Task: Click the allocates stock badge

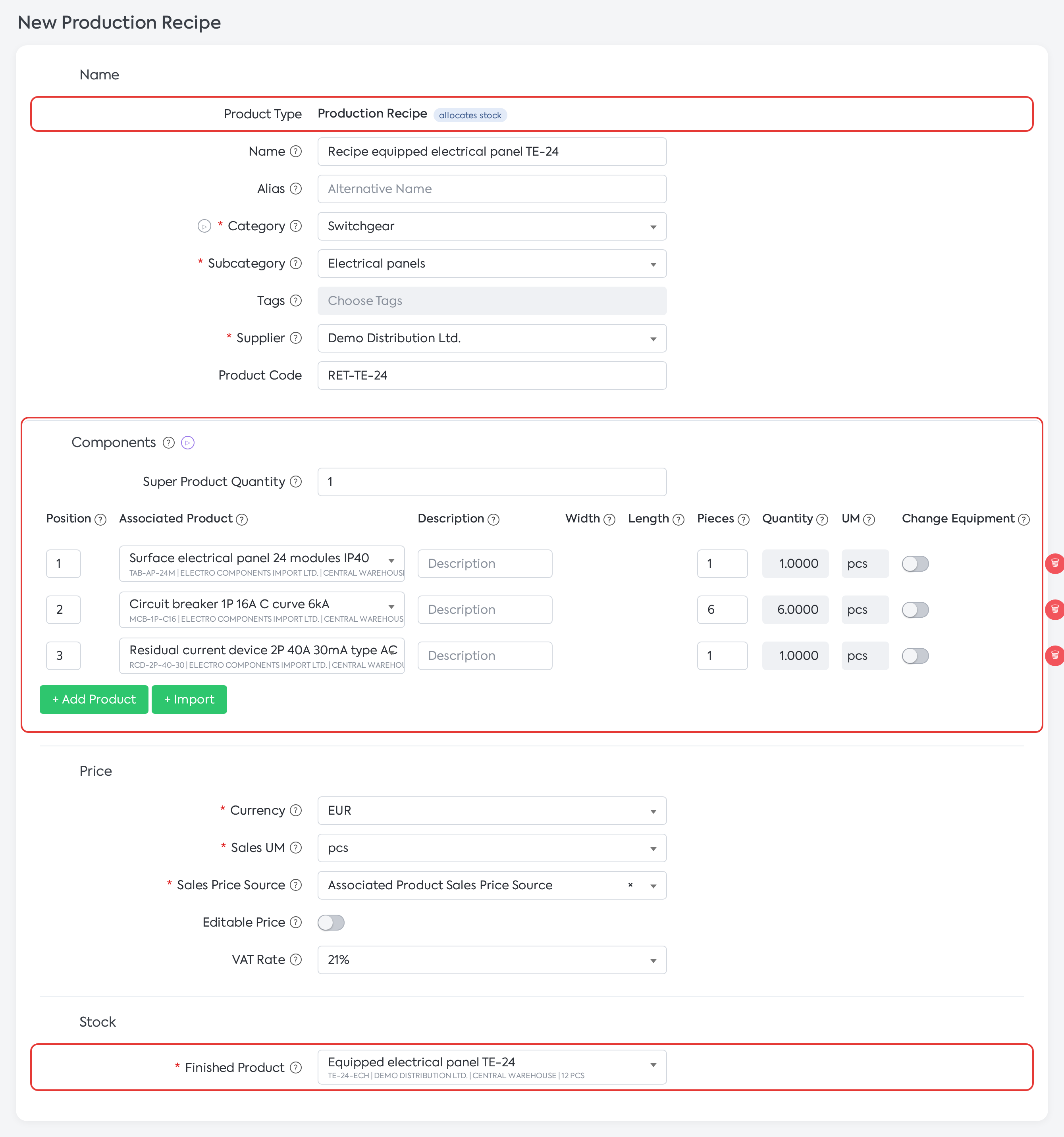Action: (x=470, y=115)
